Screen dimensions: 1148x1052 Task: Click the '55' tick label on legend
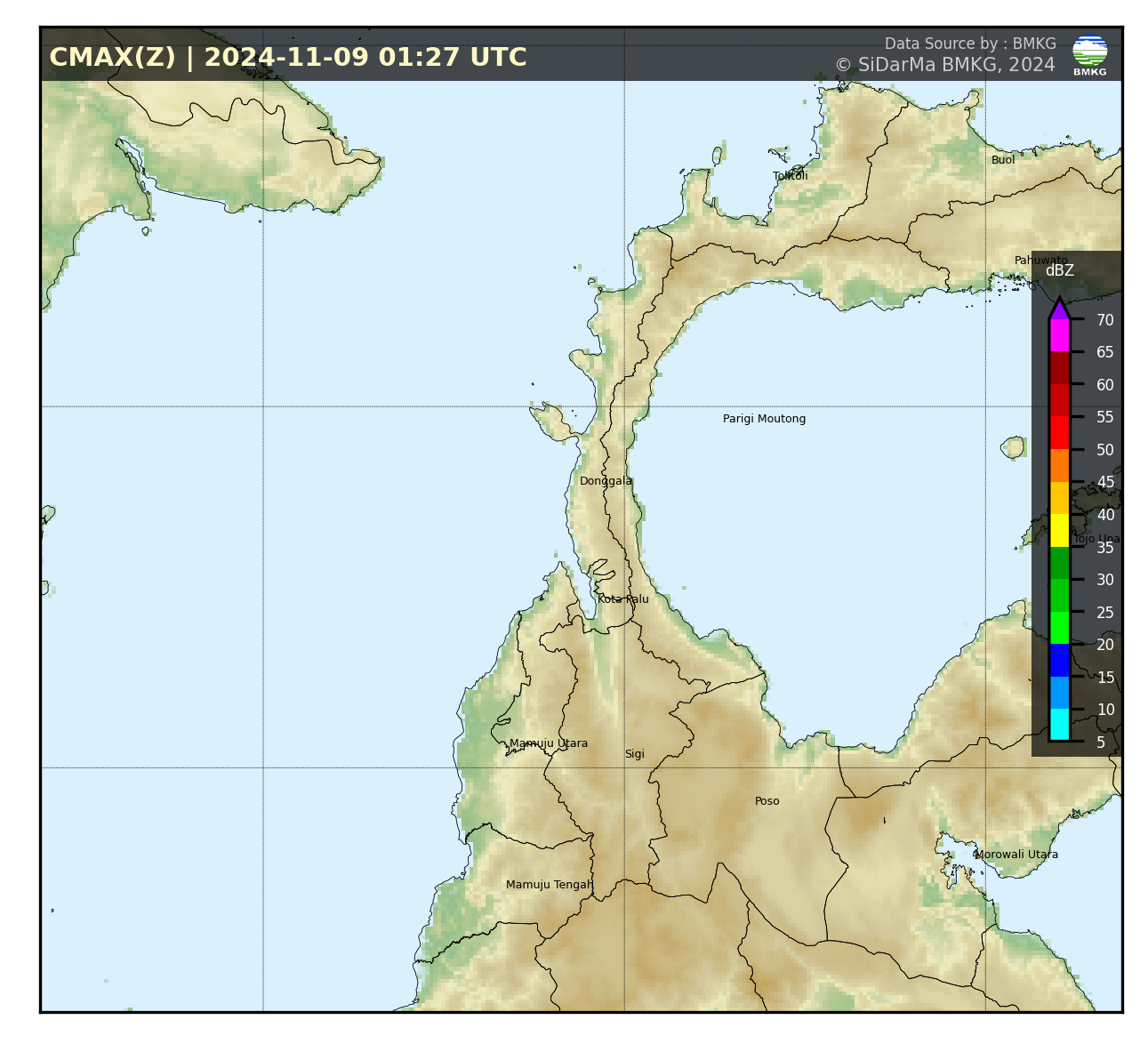pyautogui.click(x=1105, y=417)
